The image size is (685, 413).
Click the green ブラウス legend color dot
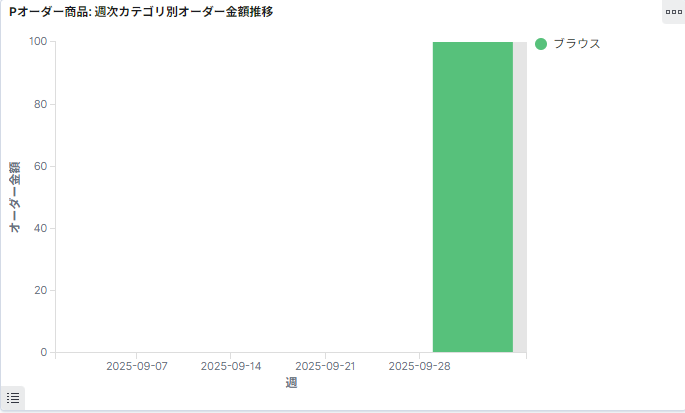pos(541,44)
